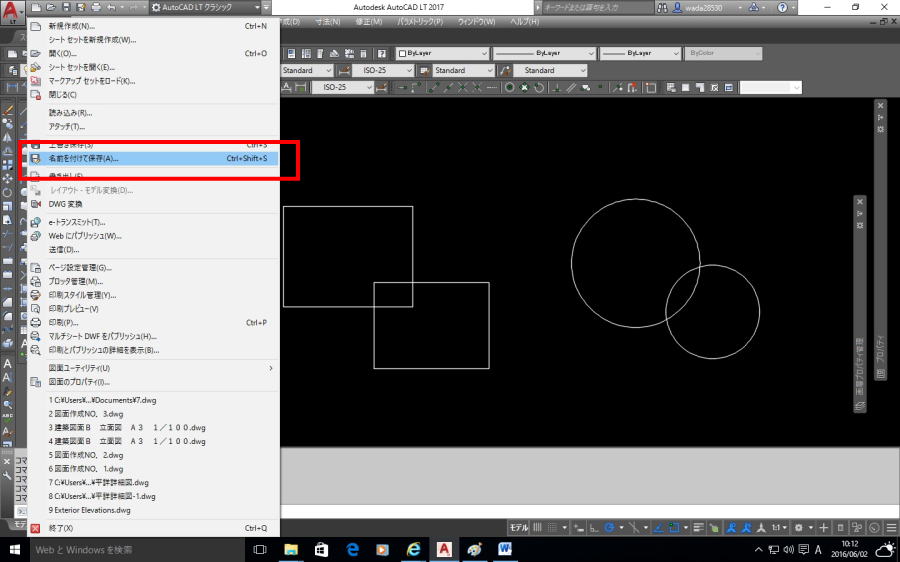Viewport: 900px width, 562px height.
Task: Open File Explorer from the taskbar
Action: tap(292, 549)
